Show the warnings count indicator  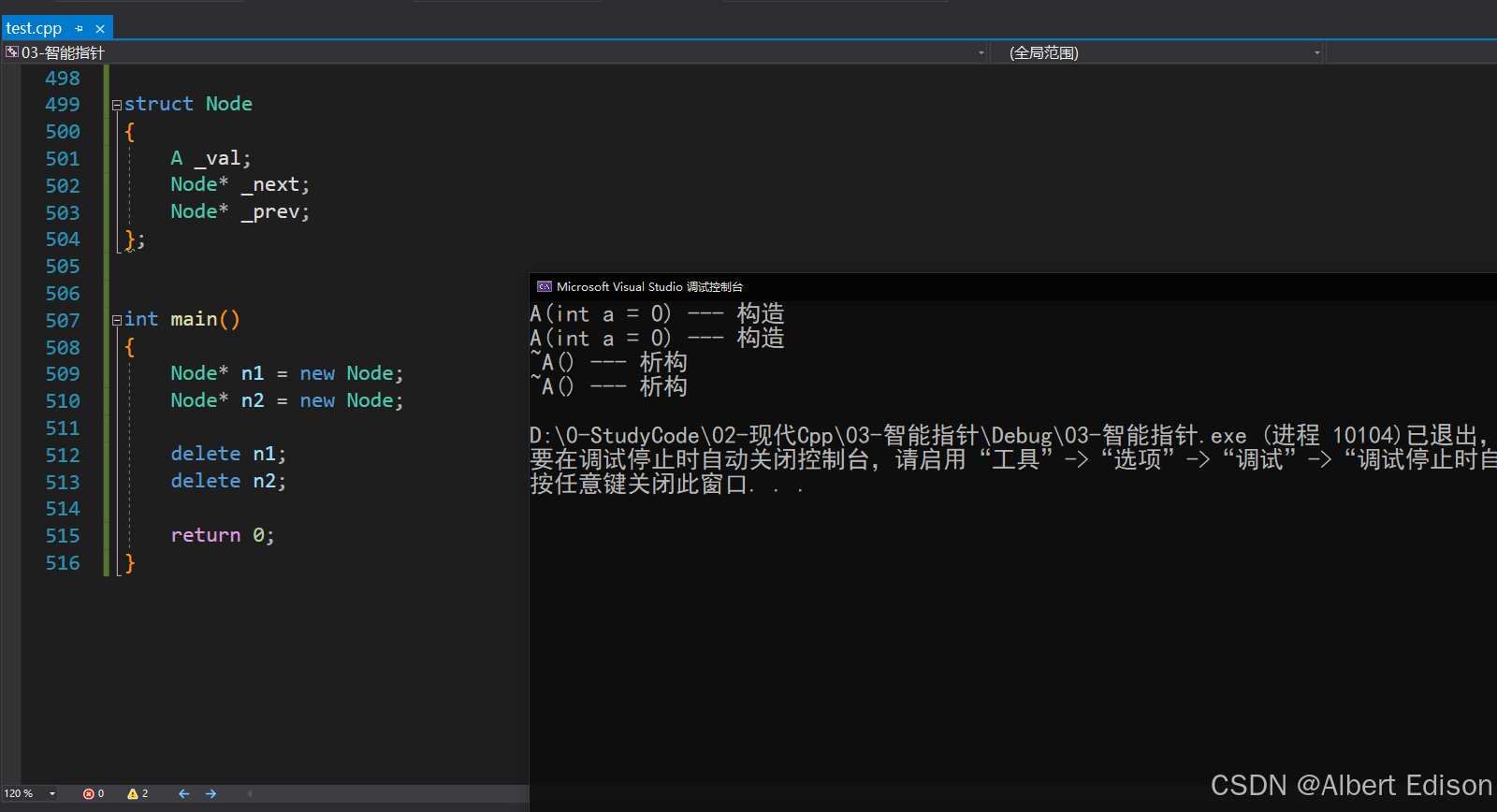tap(138, 793)
